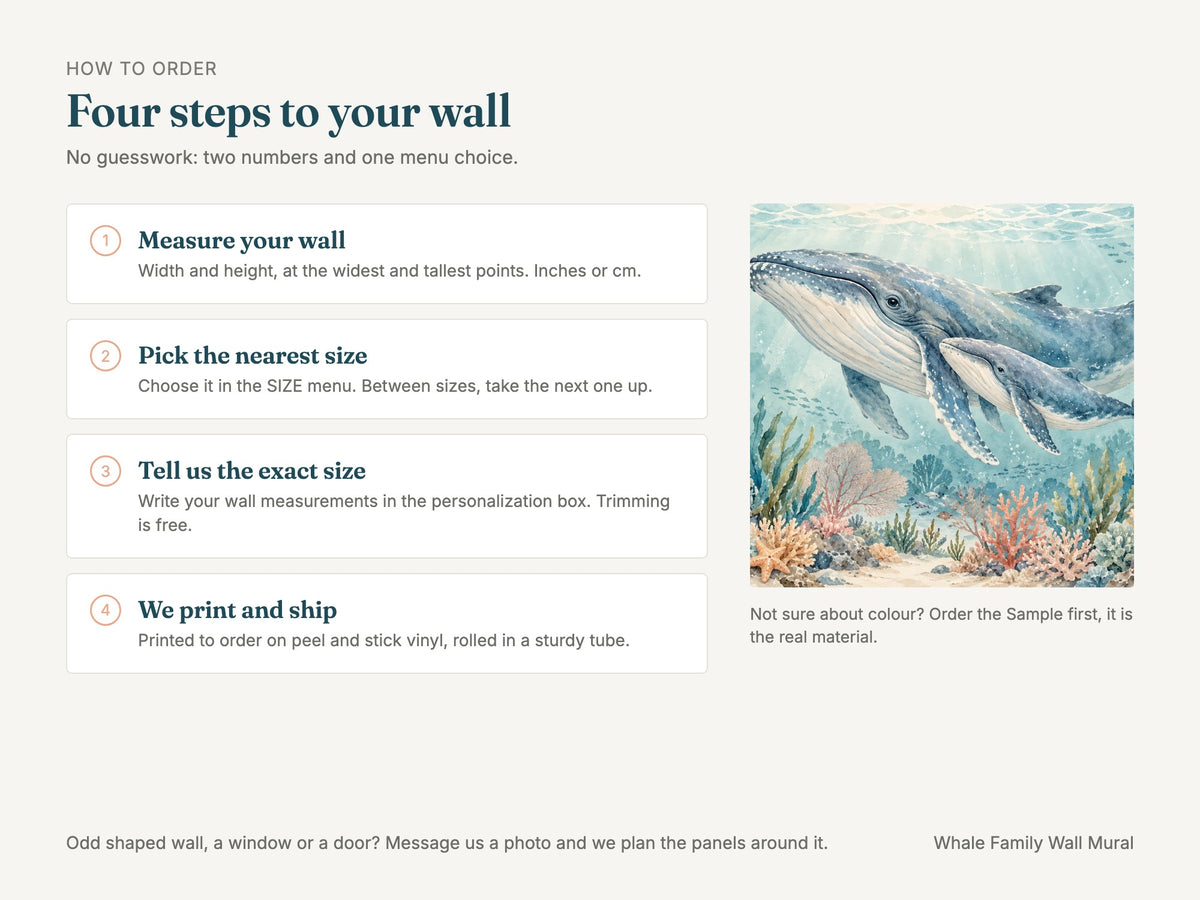Click the Order the Sample first caption

click(941, 625)
